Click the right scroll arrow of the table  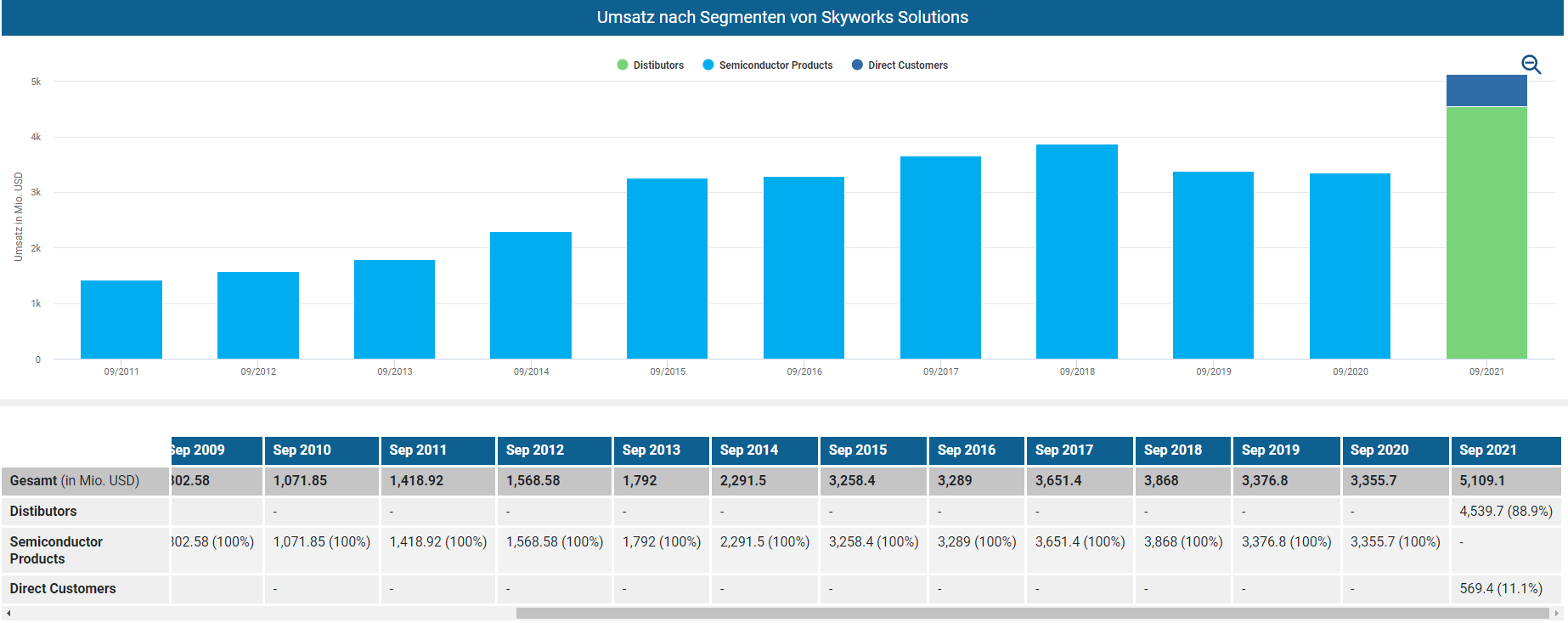(x=1556, y=613)
